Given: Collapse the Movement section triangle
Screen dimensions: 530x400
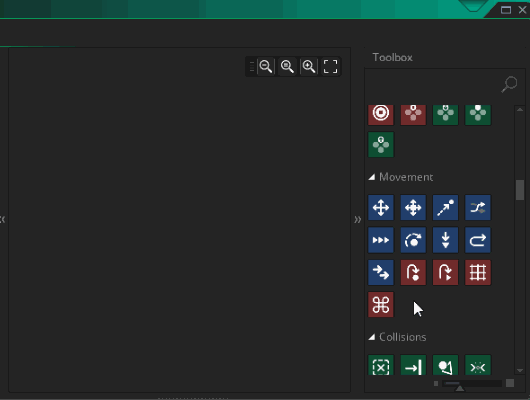Looking at the screenshot, I should 371,177.
